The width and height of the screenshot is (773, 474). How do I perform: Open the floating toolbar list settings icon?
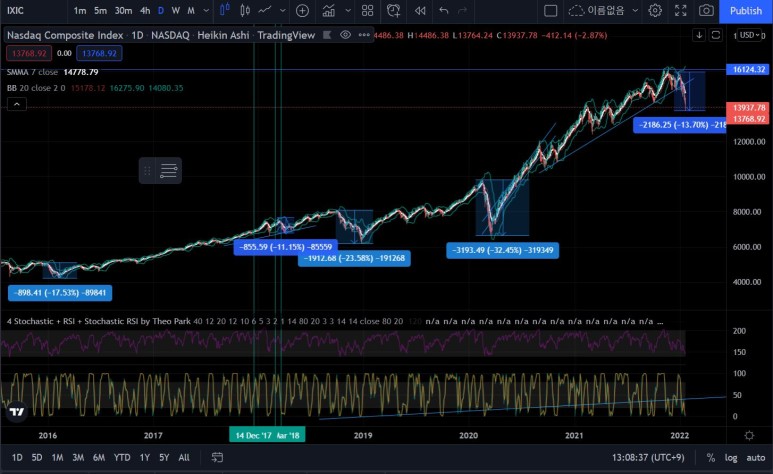tap(169, 171)
